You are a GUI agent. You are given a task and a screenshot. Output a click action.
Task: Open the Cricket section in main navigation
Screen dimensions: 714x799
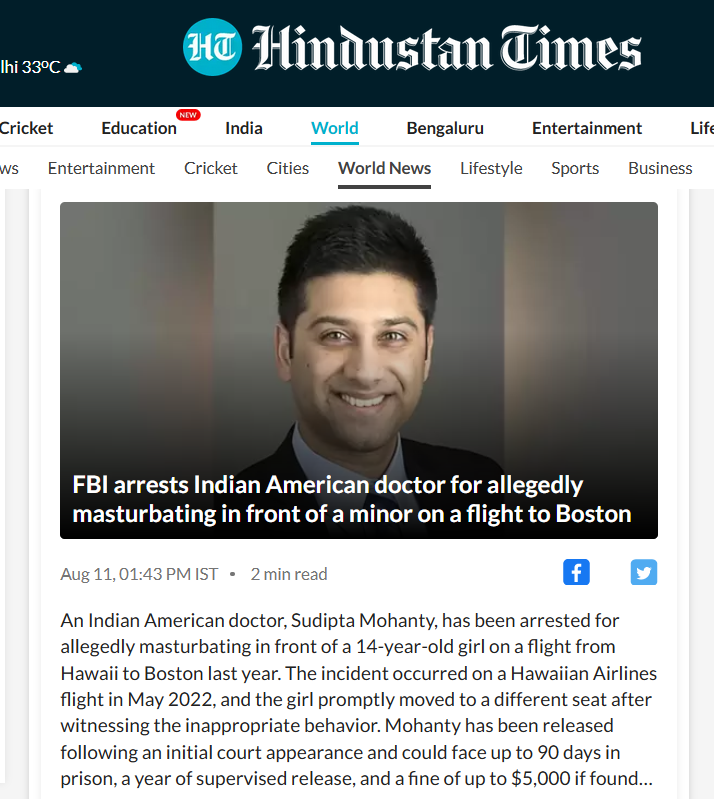point(26,128)
